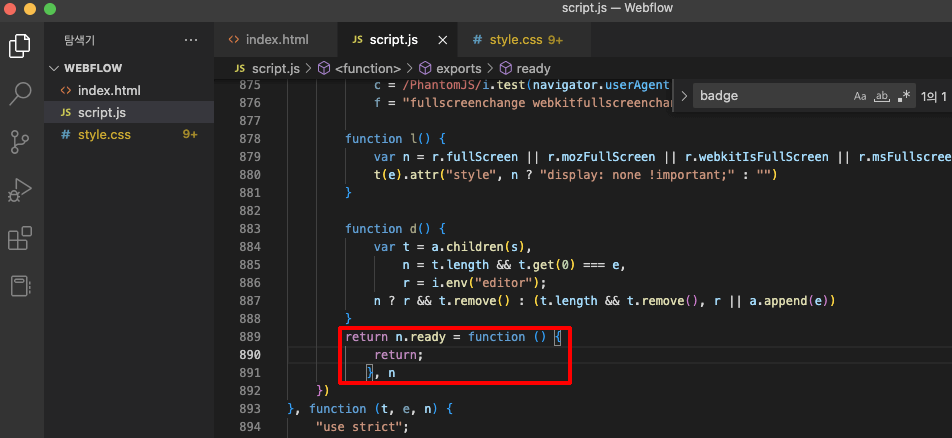
Task: Switch to the index.html tab
Action: [276, 40]
